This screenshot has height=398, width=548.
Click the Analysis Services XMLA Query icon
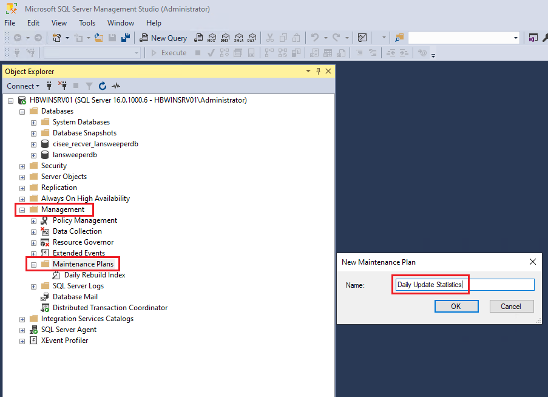point(239,38)
